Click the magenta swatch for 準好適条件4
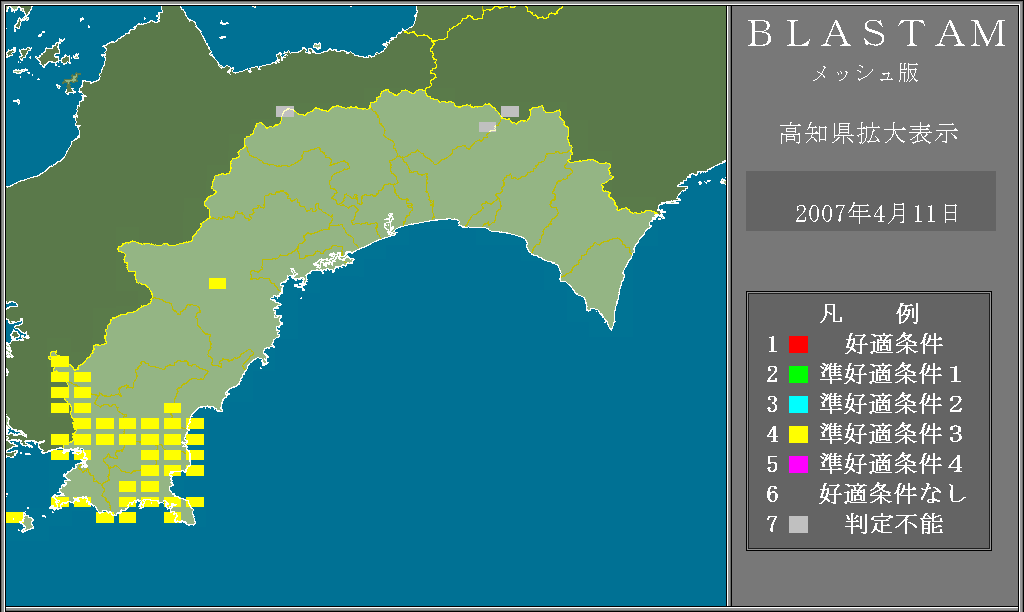1024x612 pixels. click(798, 464)
